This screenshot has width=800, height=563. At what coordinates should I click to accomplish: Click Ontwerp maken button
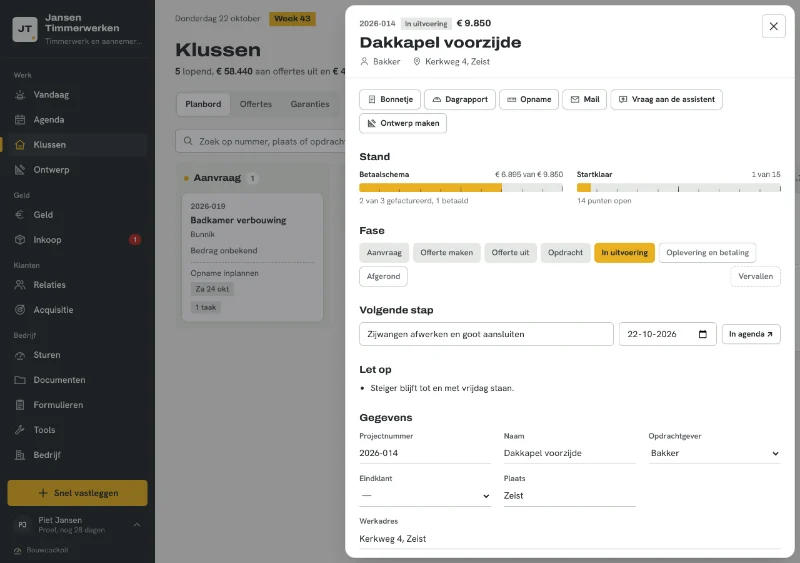point(403,123)
